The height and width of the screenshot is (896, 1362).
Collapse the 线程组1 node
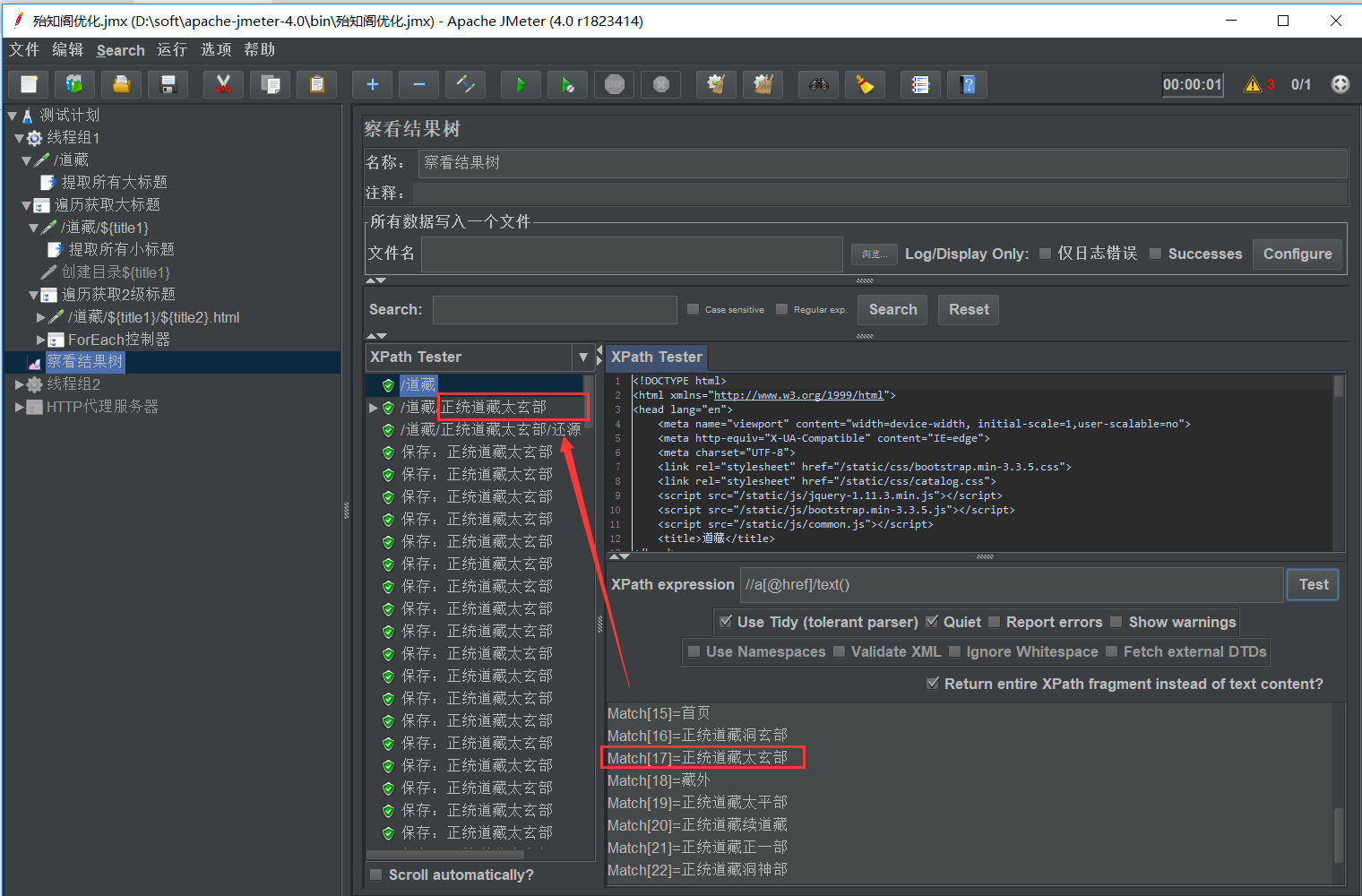click(19, 138)
